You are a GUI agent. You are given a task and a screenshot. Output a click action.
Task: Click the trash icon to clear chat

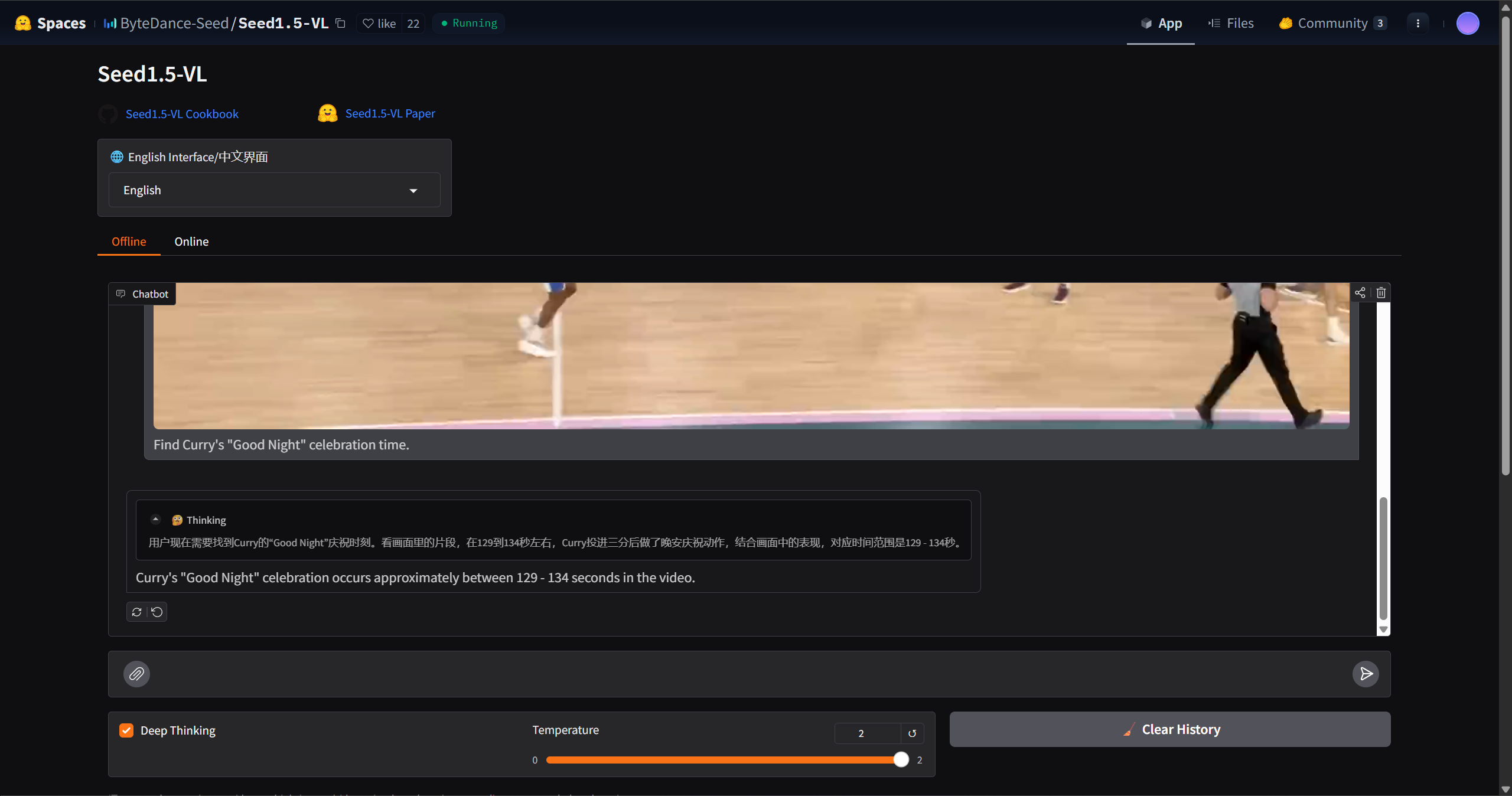click(1381, 293)
